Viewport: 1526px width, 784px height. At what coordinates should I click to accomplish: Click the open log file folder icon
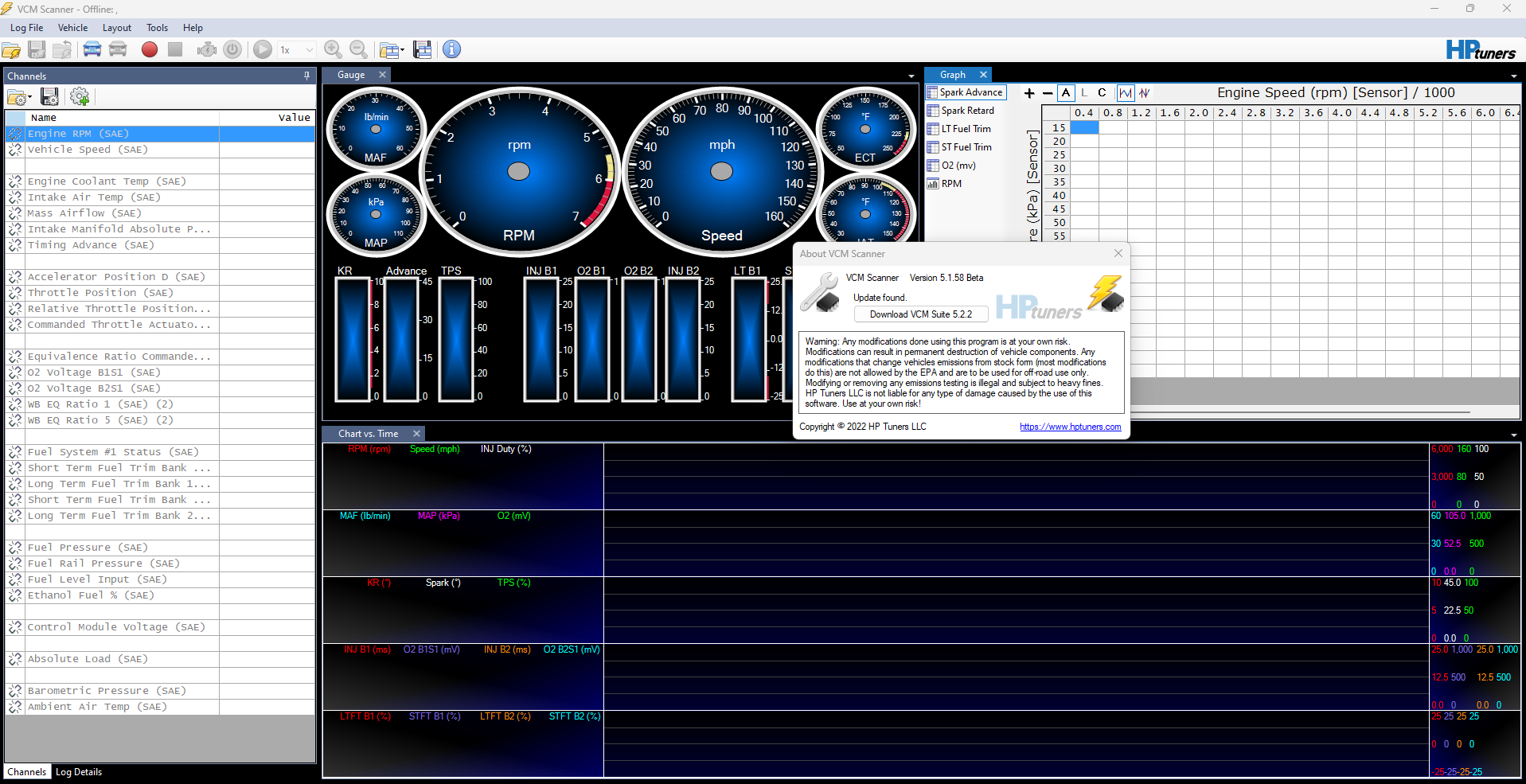[x=12, y=49]
